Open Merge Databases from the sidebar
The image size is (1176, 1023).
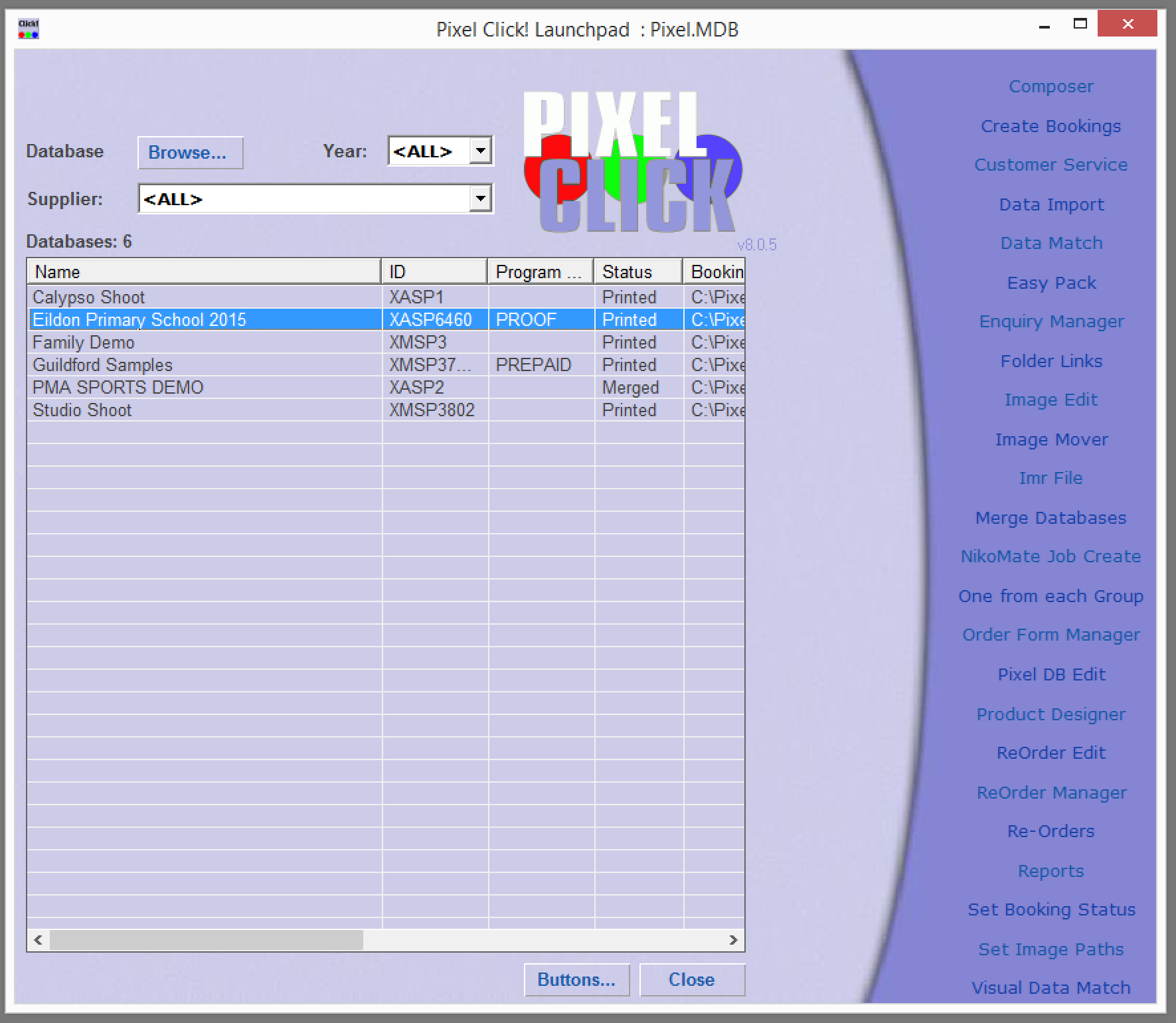click(1050, 518)
